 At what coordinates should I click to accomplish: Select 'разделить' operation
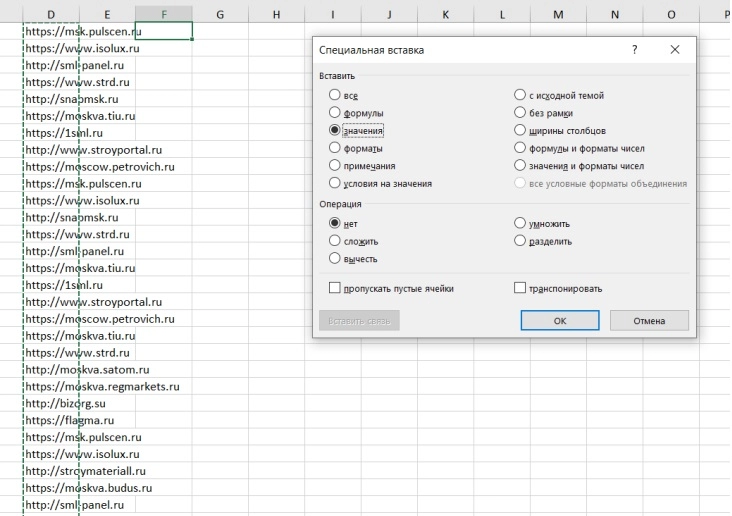pyautogui.click(x=520, y=241)
